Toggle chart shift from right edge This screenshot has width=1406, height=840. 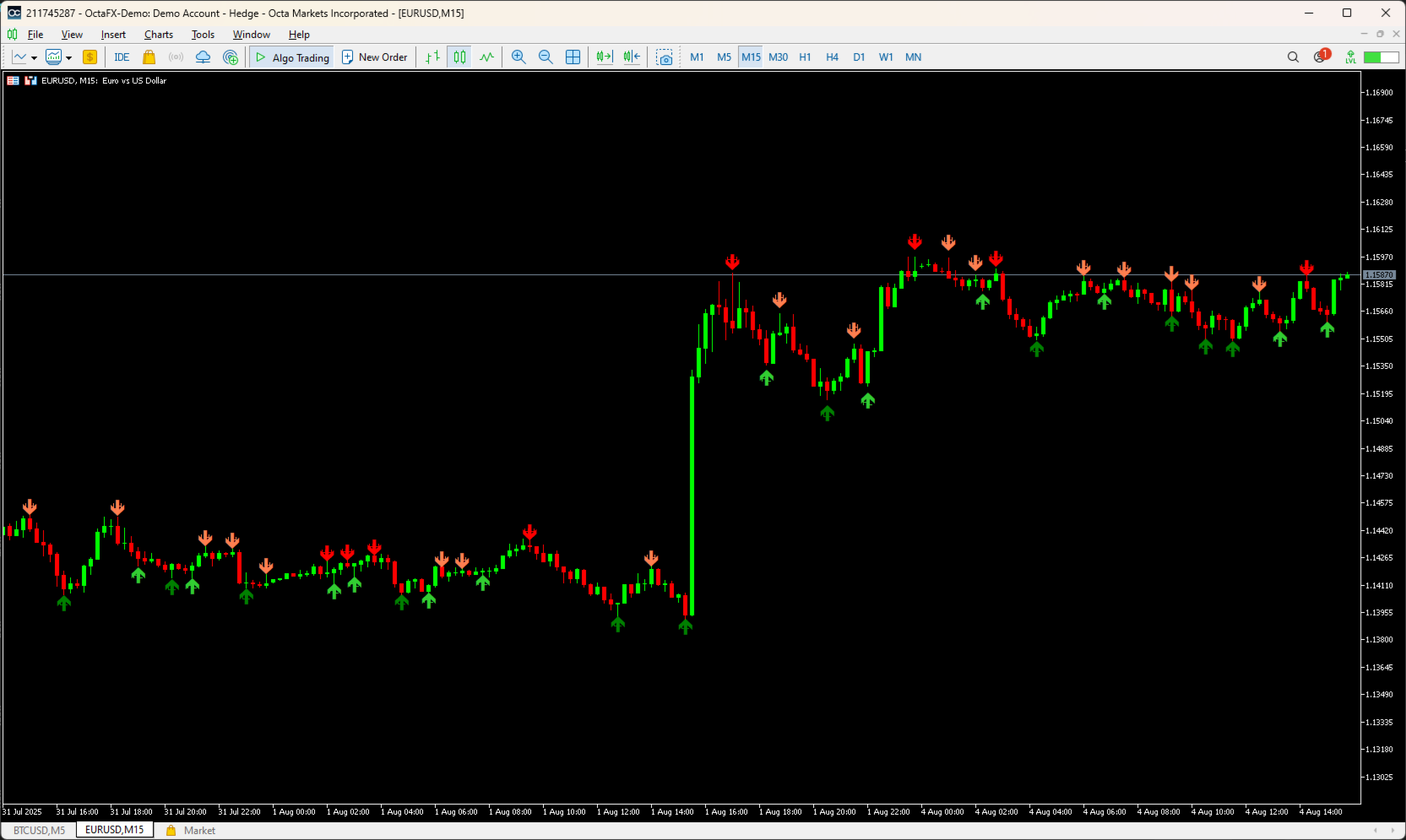[x=632, y=57]
